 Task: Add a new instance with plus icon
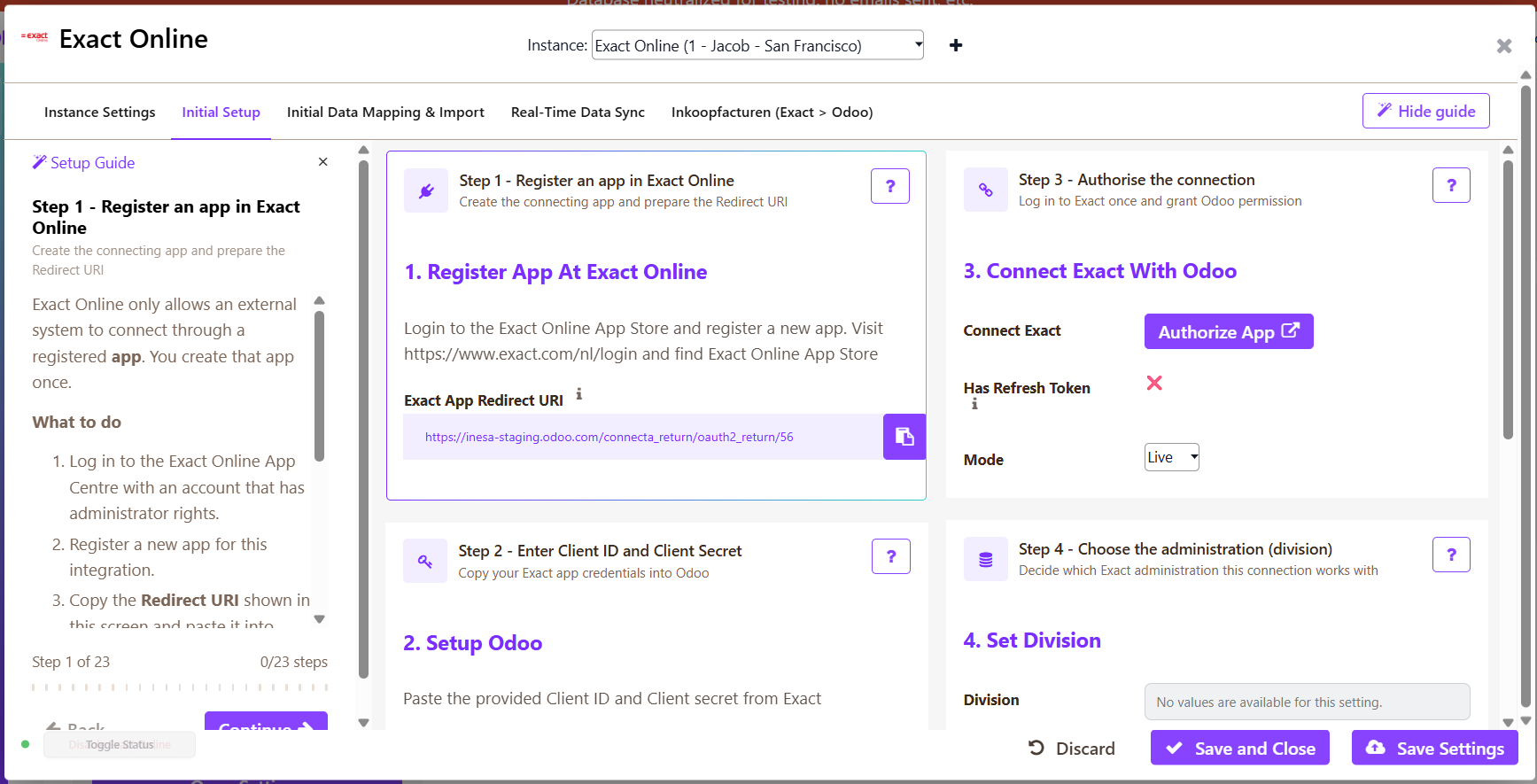[955, 45]
